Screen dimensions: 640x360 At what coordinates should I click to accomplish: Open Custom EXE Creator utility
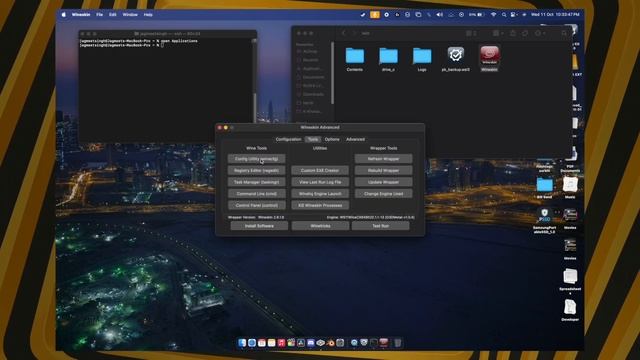pyautogui.click(x=320, y=170)
